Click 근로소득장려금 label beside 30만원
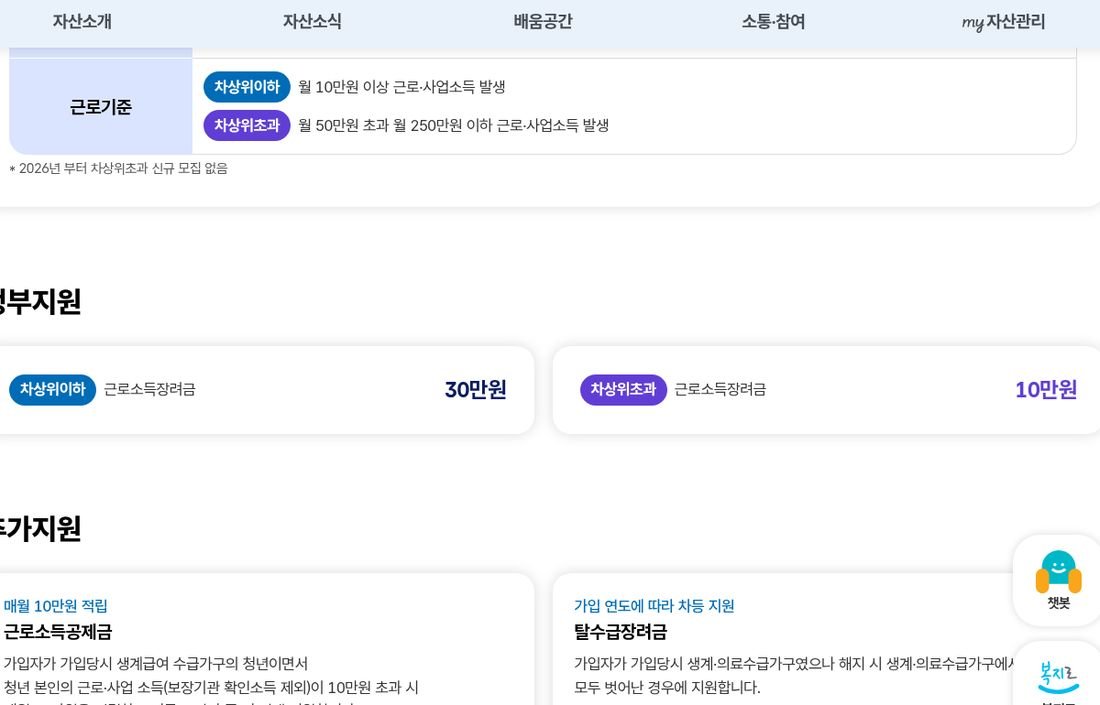Image resolution: width=1100 pixels, height=705 pixels. (x=149, y=389)
